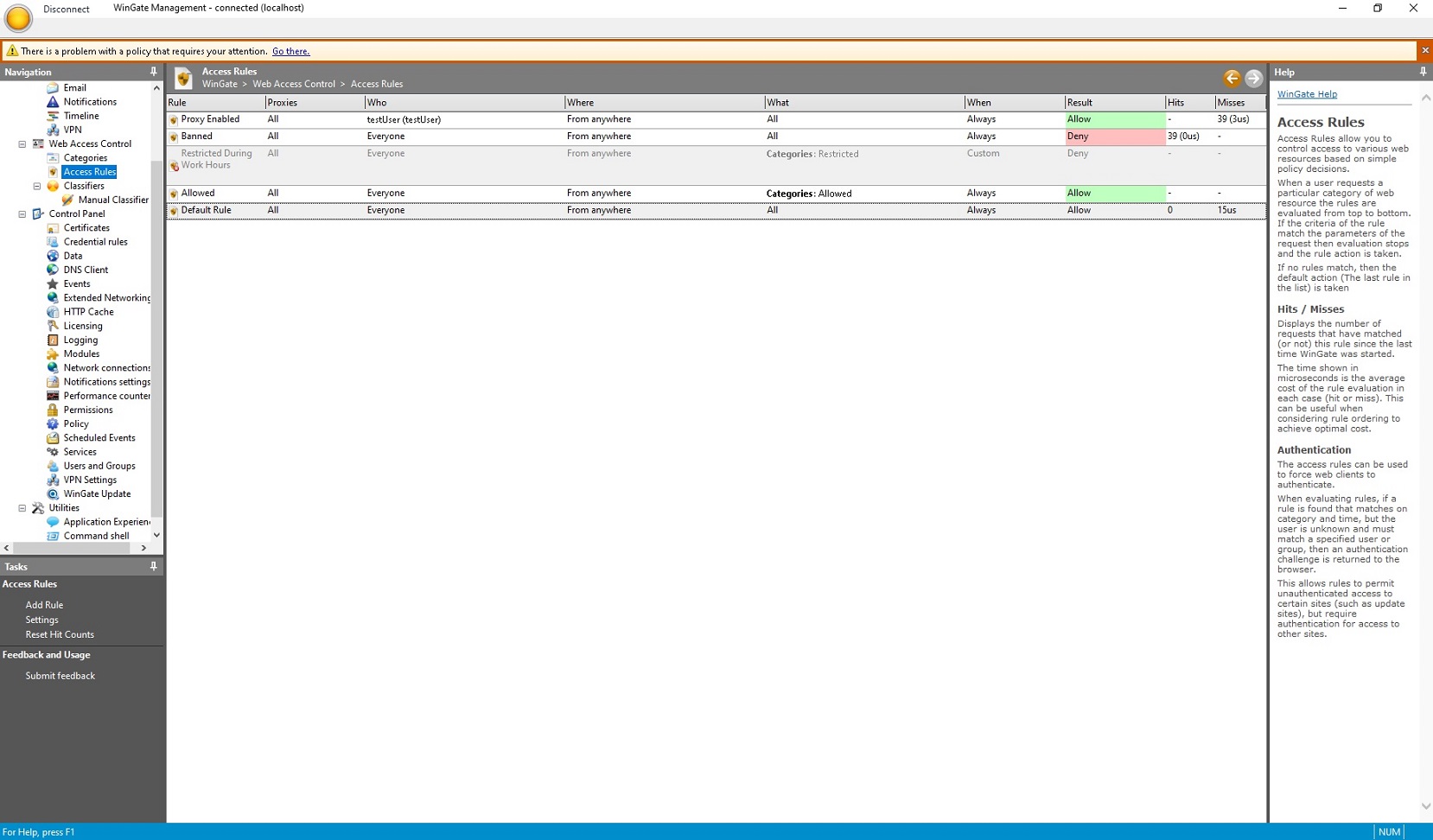Viewport: 1433px width, 840px height.
Task: Open Users and Groups icon
Action: pos(53,466)
